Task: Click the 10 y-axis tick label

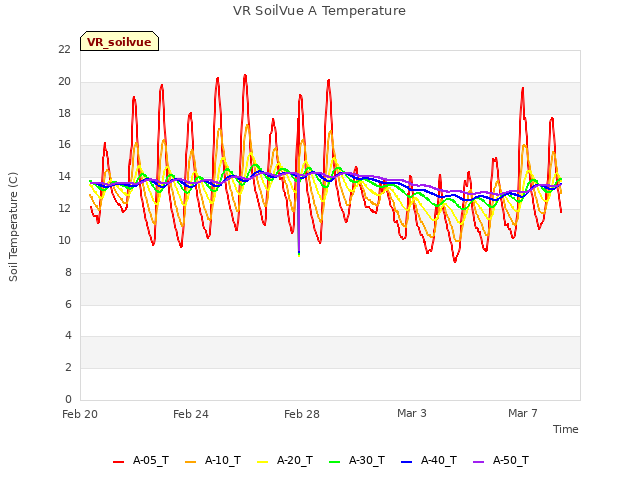Action: click(64, 240)
